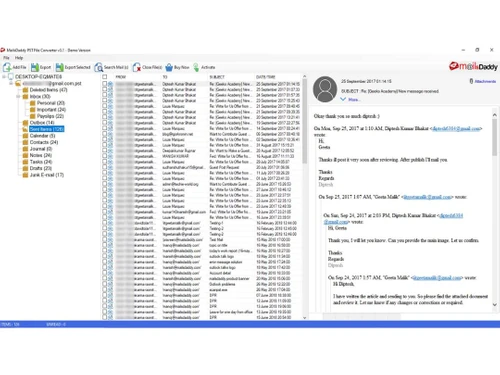Click the mail list vertical scrollbar thumb
The height and width of the screenshot is (375, 500).
point(304,122)
